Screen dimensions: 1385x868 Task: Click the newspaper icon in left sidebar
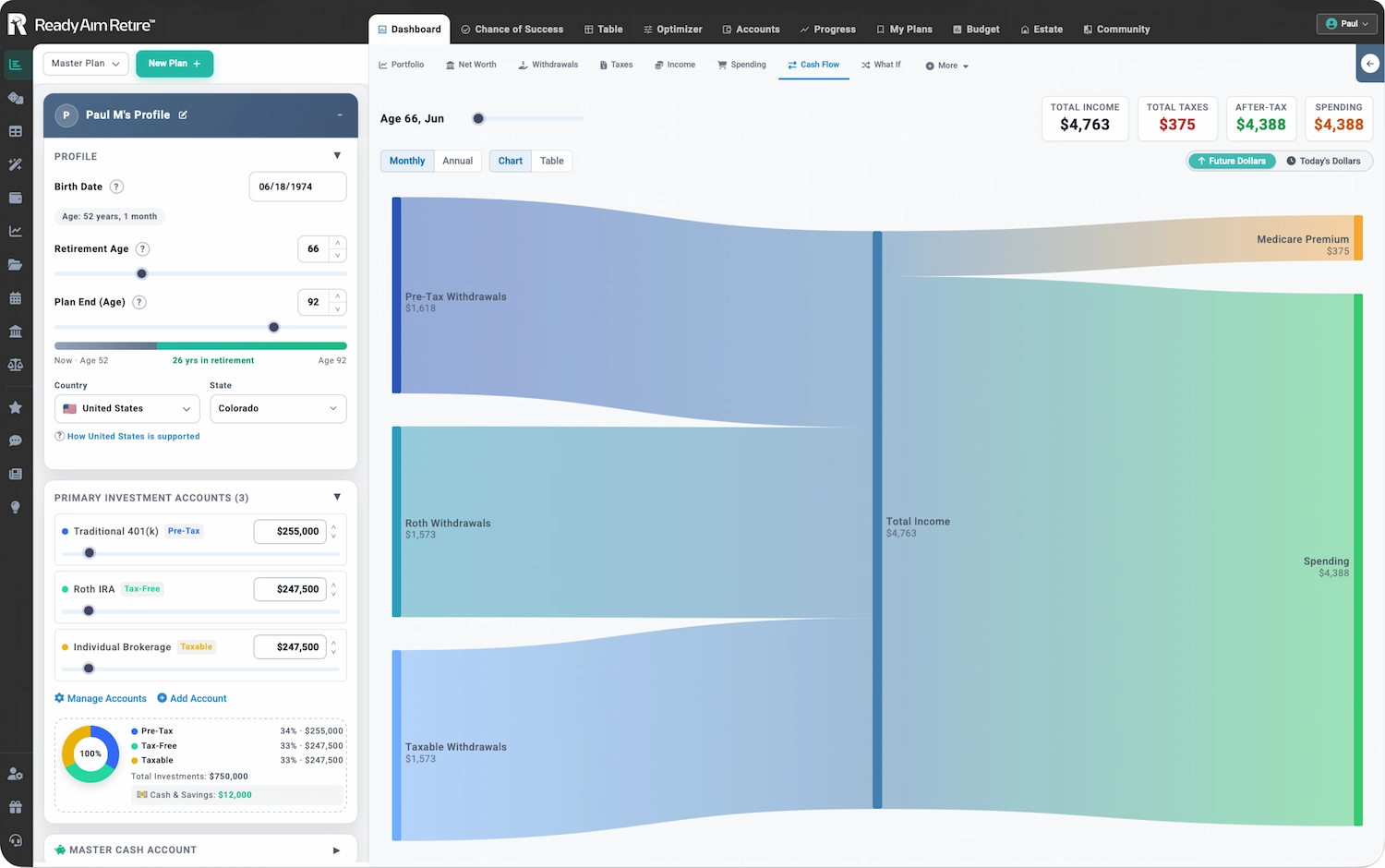16,474
